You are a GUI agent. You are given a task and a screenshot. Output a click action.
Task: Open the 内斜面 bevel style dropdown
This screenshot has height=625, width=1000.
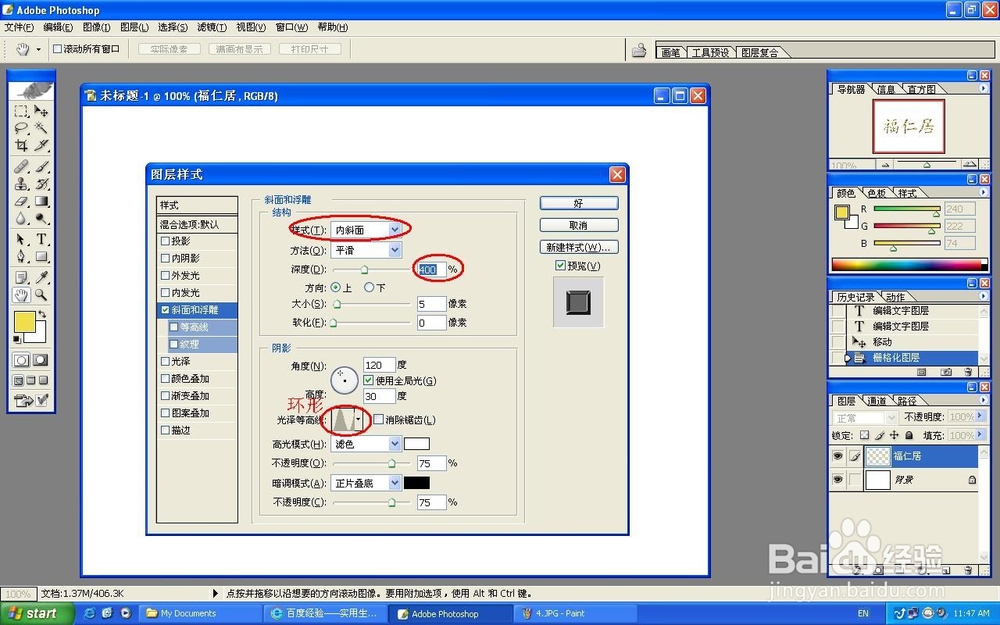tap(395, 229)
